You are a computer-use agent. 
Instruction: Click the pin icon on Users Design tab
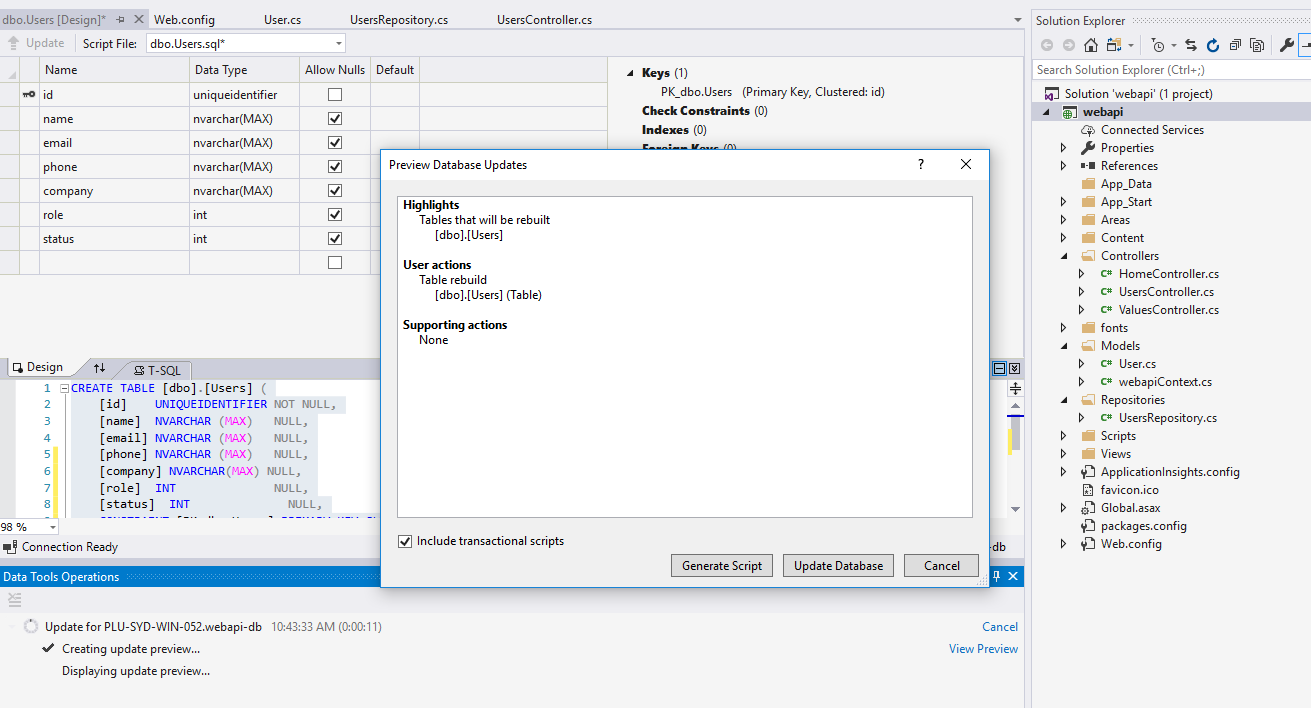click(121, 19)
